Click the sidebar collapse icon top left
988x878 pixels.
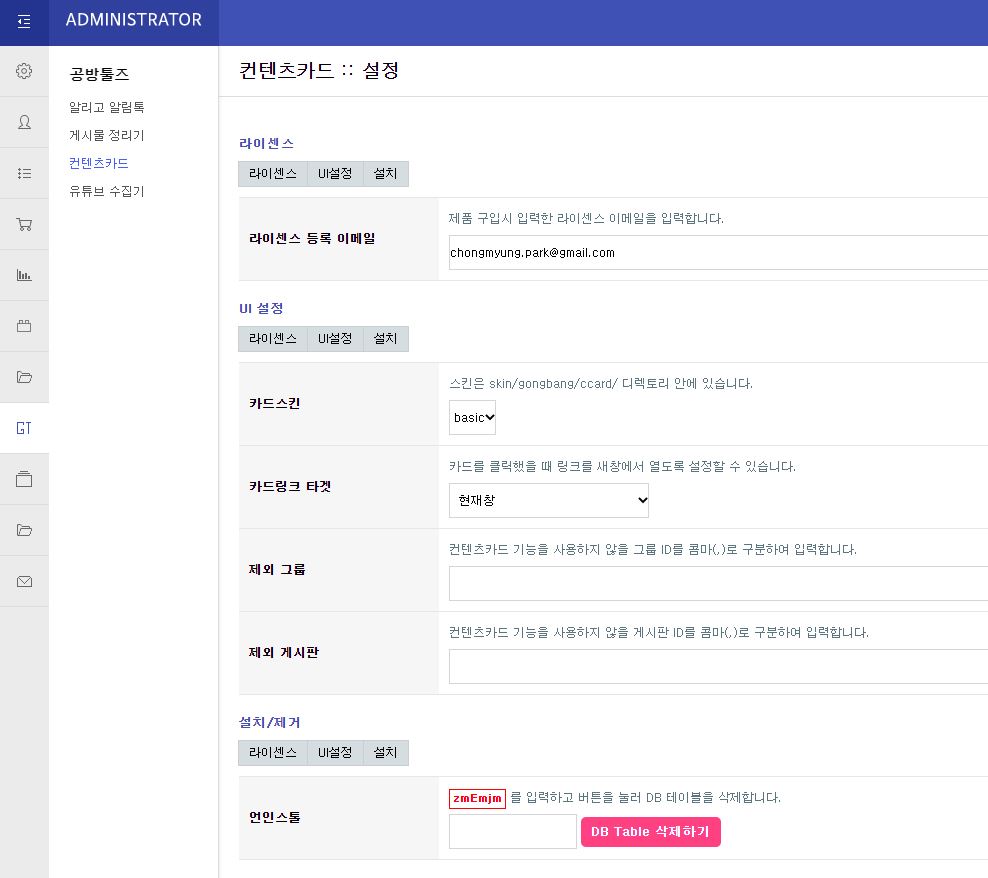[x=24, y=21]
